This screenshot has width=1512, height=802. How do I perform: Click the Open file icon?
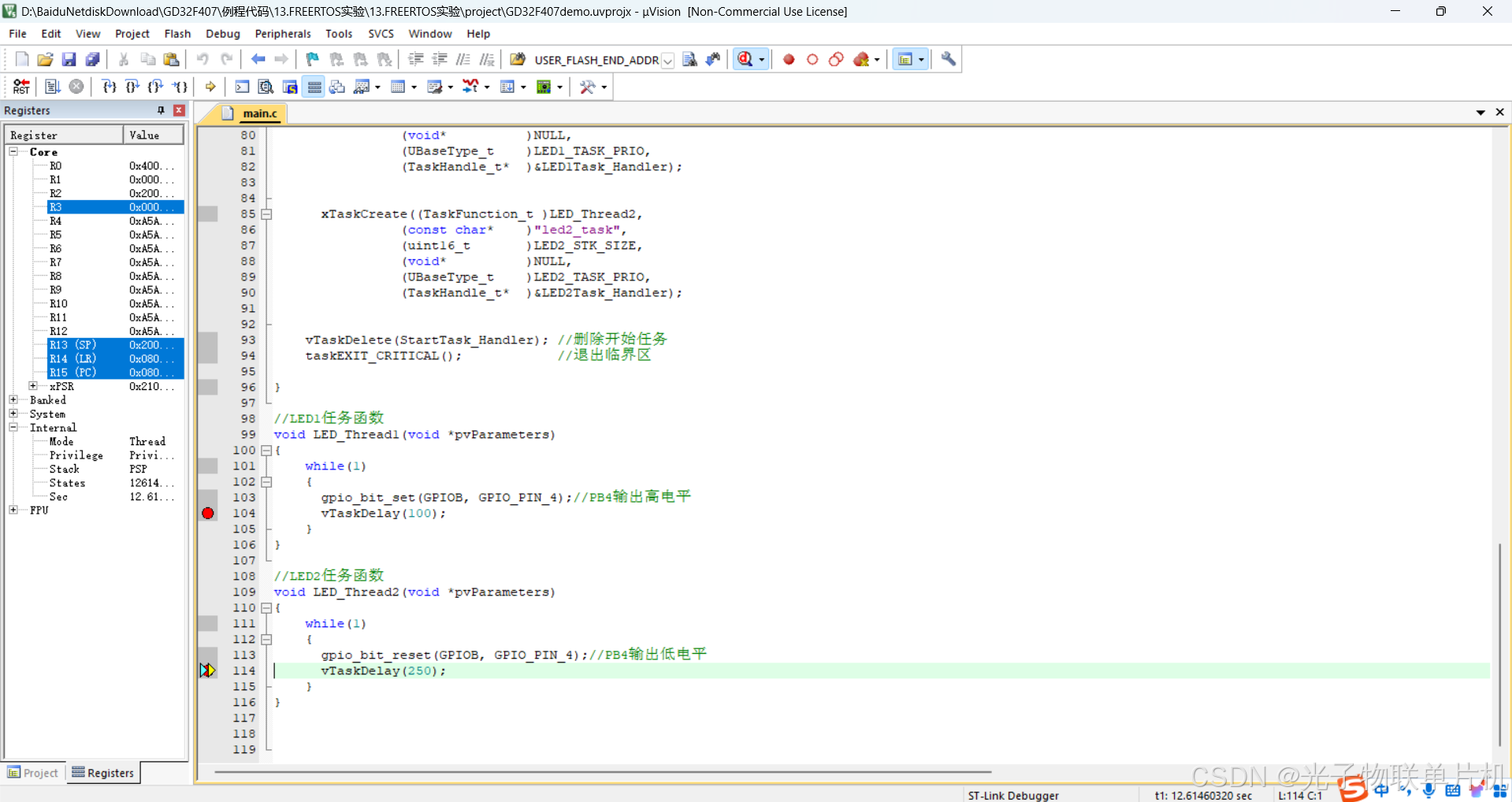[x=46, y=60]
